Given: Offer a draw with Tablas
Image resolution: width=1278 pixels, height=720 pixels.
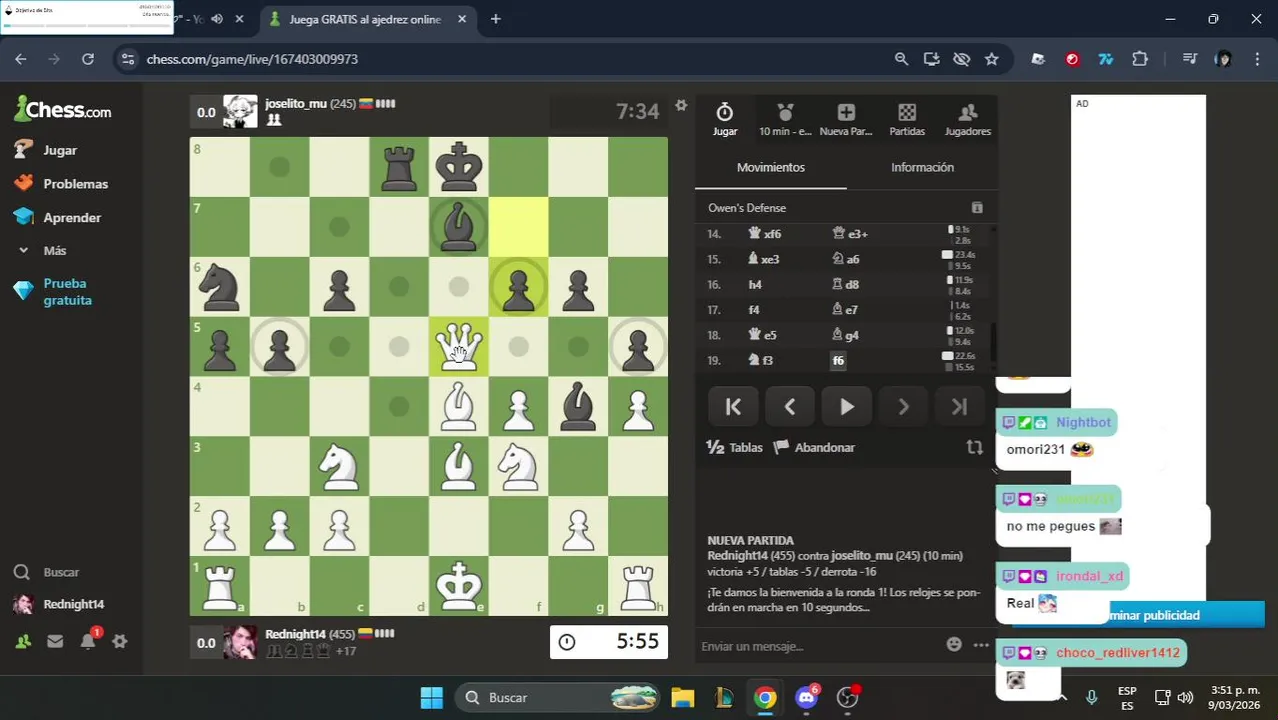Looking at the screenshot, I should 735,447.
